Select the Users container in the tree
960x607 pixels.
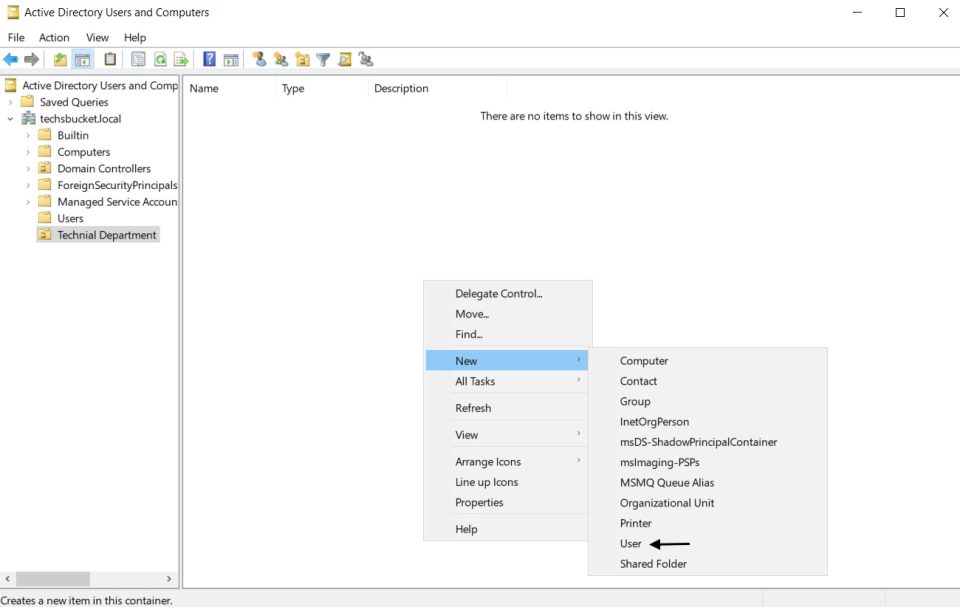70,218
